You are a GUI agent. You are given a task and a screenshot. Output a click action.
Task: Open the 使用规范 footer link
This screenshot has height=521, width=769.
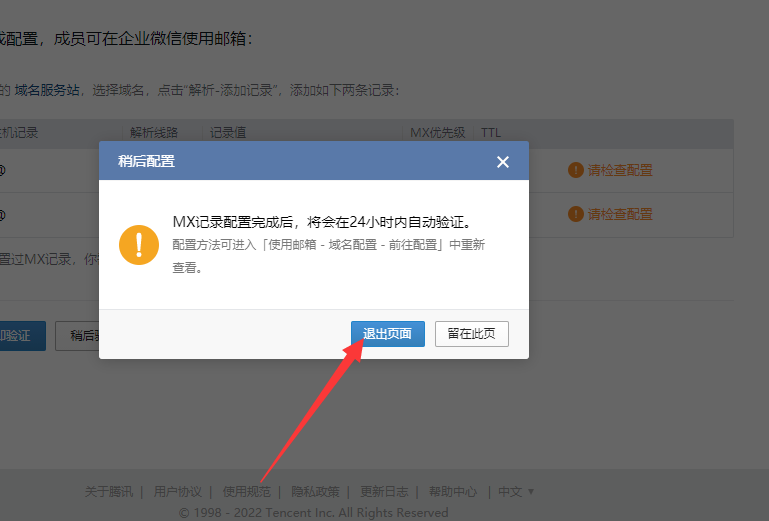pos(246,492)
